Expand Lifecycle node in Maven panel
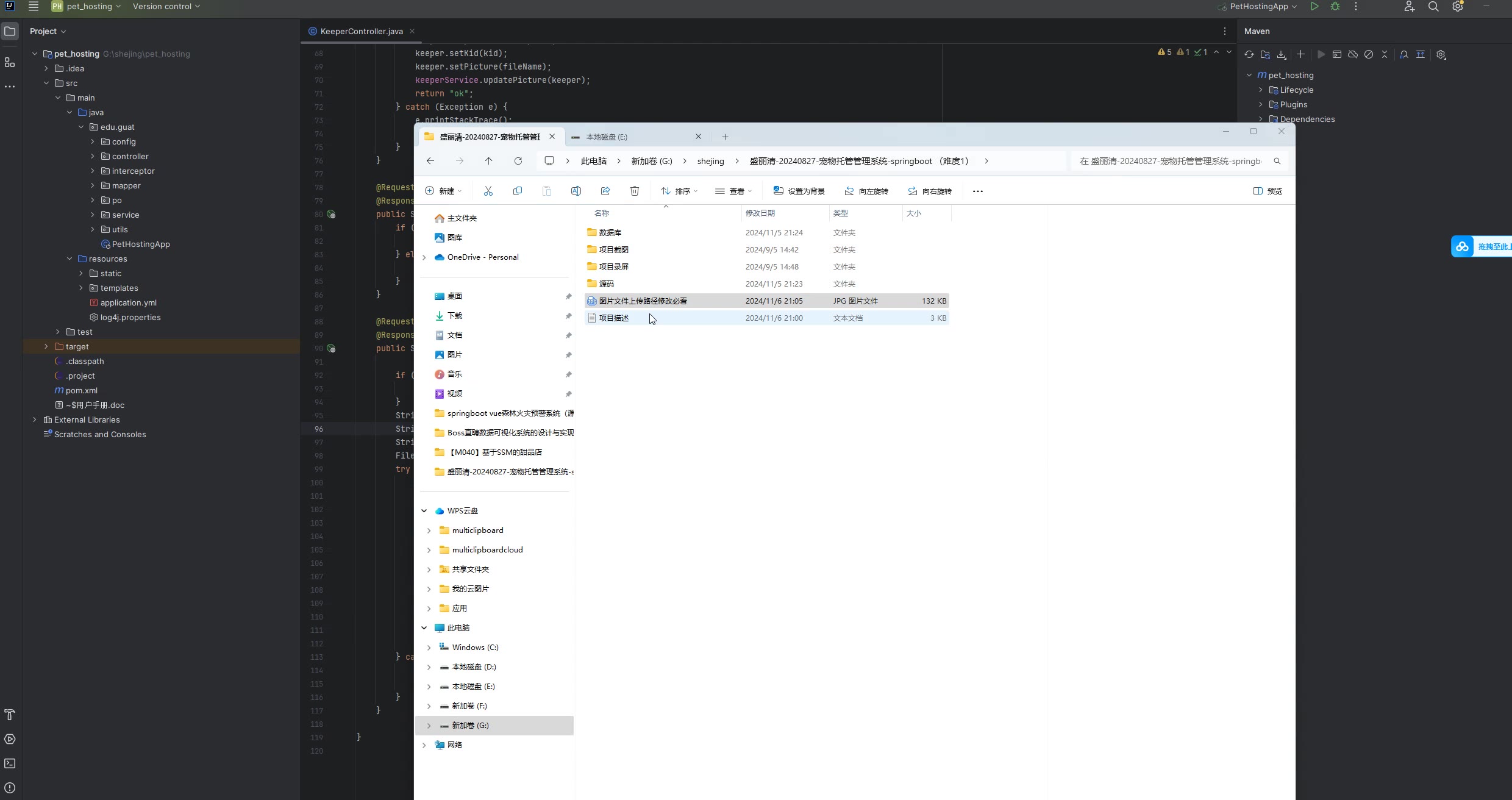The height and width of the screenshot is (800, 1512). pos(1261,90)
